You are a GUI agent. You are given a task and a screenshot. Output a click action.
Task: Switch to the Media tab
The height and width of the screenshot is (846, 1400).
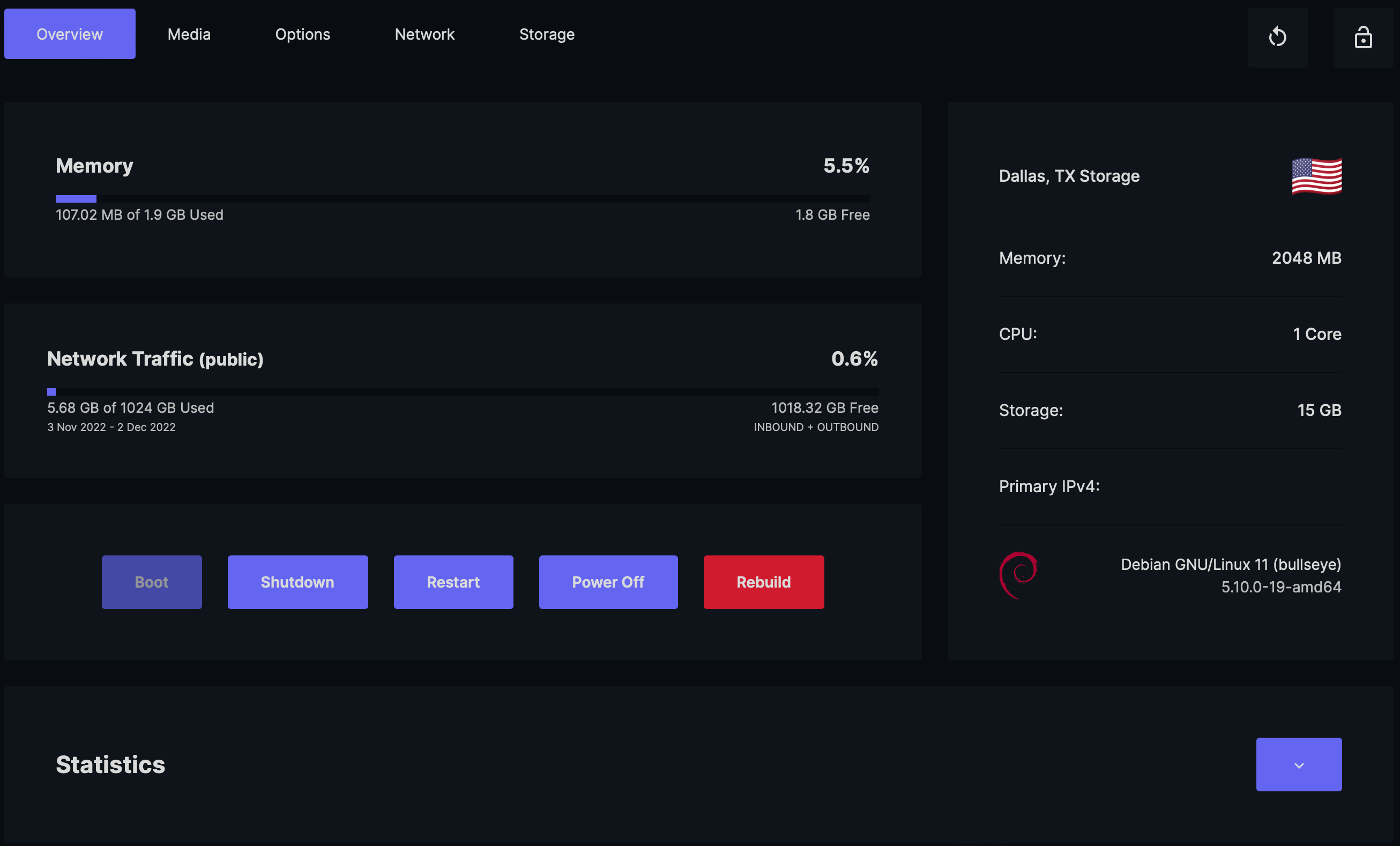(189, 34)
